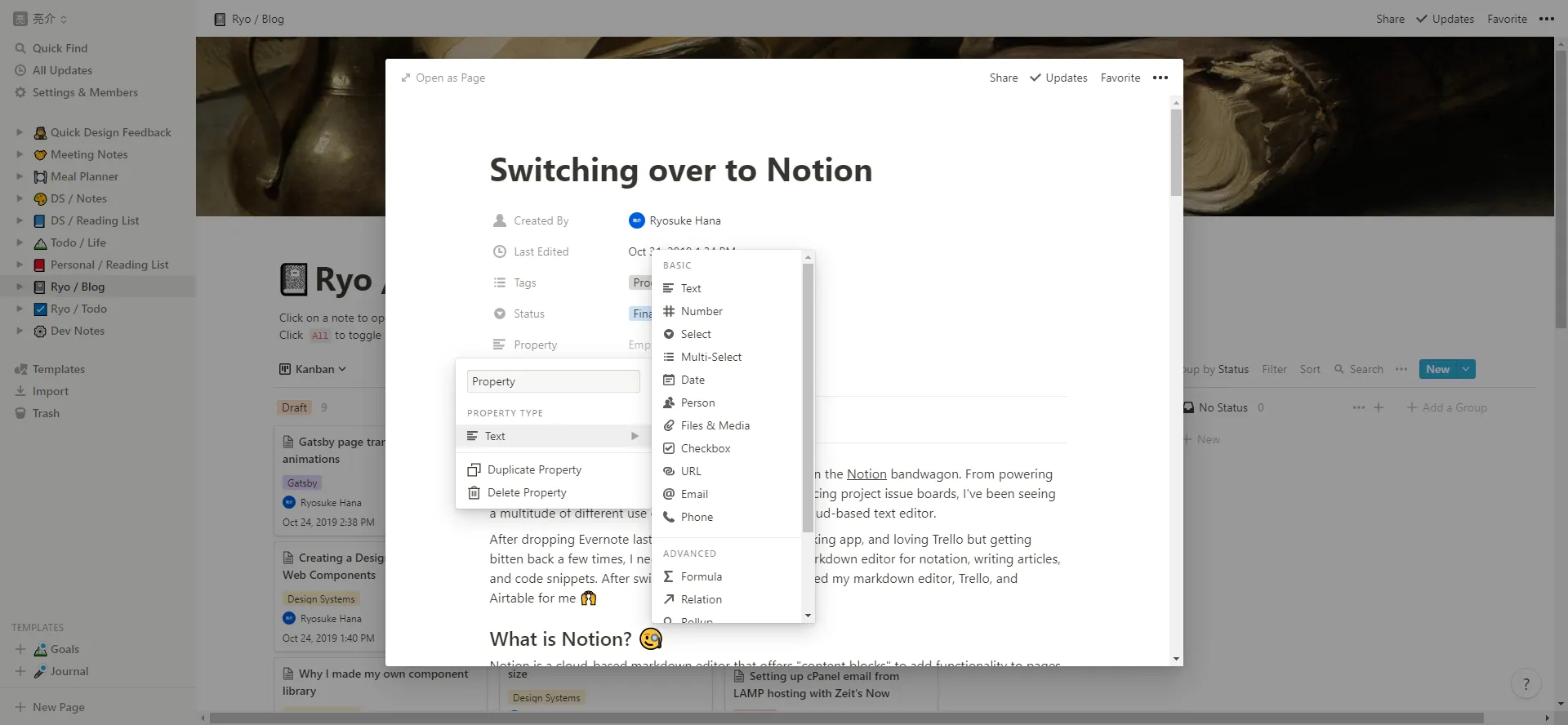The width and height of the screenshot is (1568, 725).
Task: Expand the Meeting Notes page
Action: click(x=20, y=154)
